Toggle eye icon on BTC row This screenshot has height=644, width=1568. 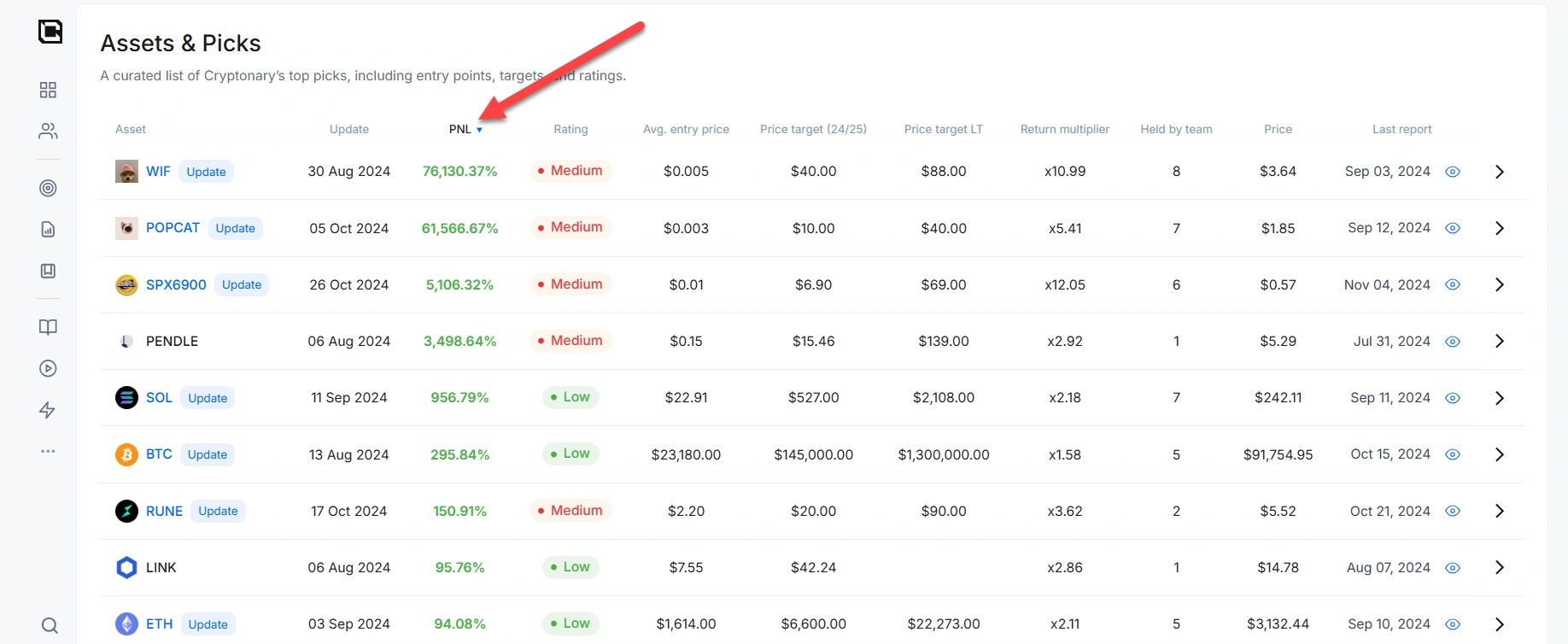[1452, 454]
